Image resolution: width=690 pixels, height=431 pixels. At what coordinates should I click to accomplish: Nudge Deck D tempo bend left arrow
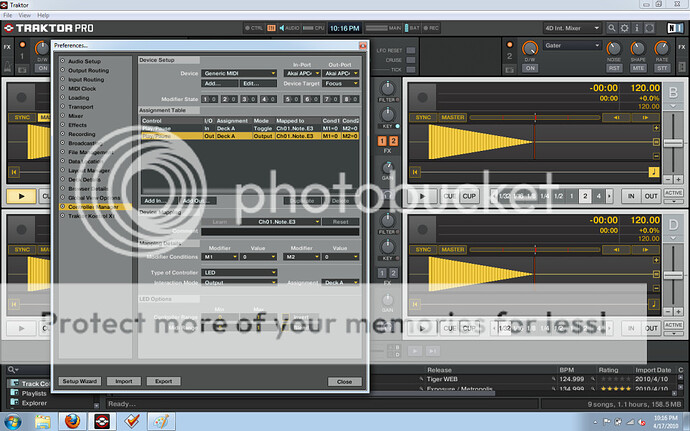pos(616,250)
